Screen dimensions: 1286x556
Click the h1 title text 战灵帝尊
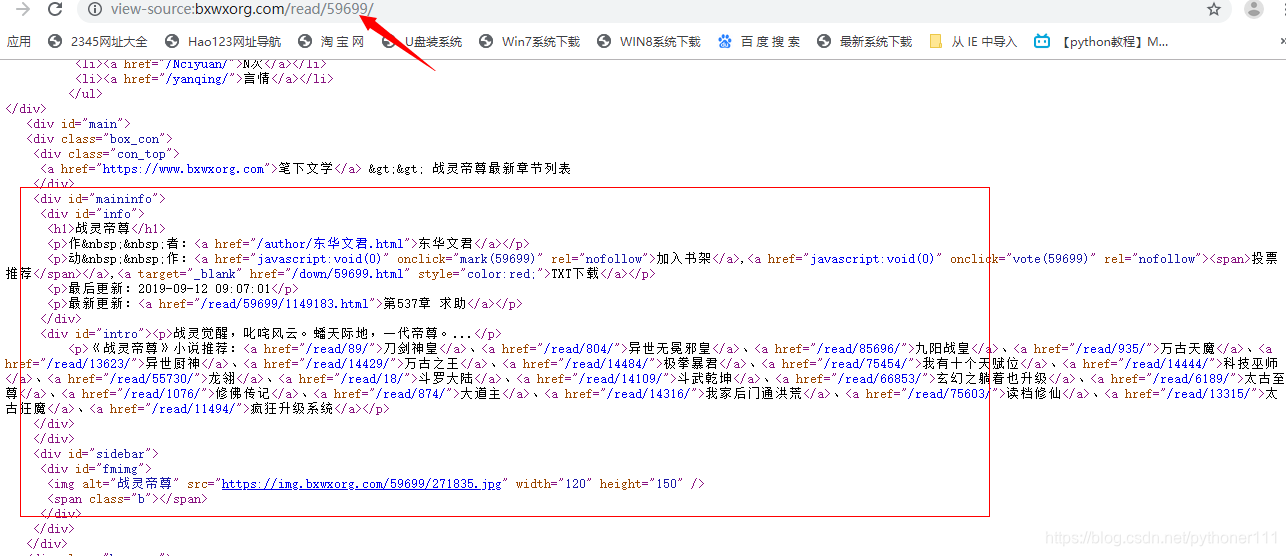coord(104,229)
